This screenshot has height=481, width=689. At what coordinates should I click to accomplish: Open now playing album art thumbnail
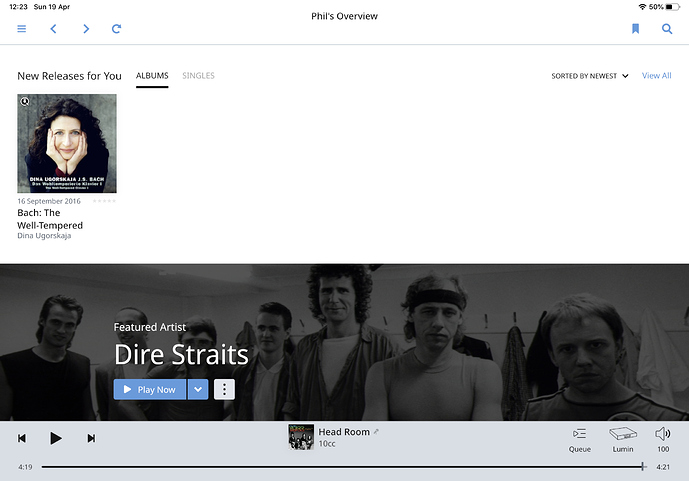point(301,437)
